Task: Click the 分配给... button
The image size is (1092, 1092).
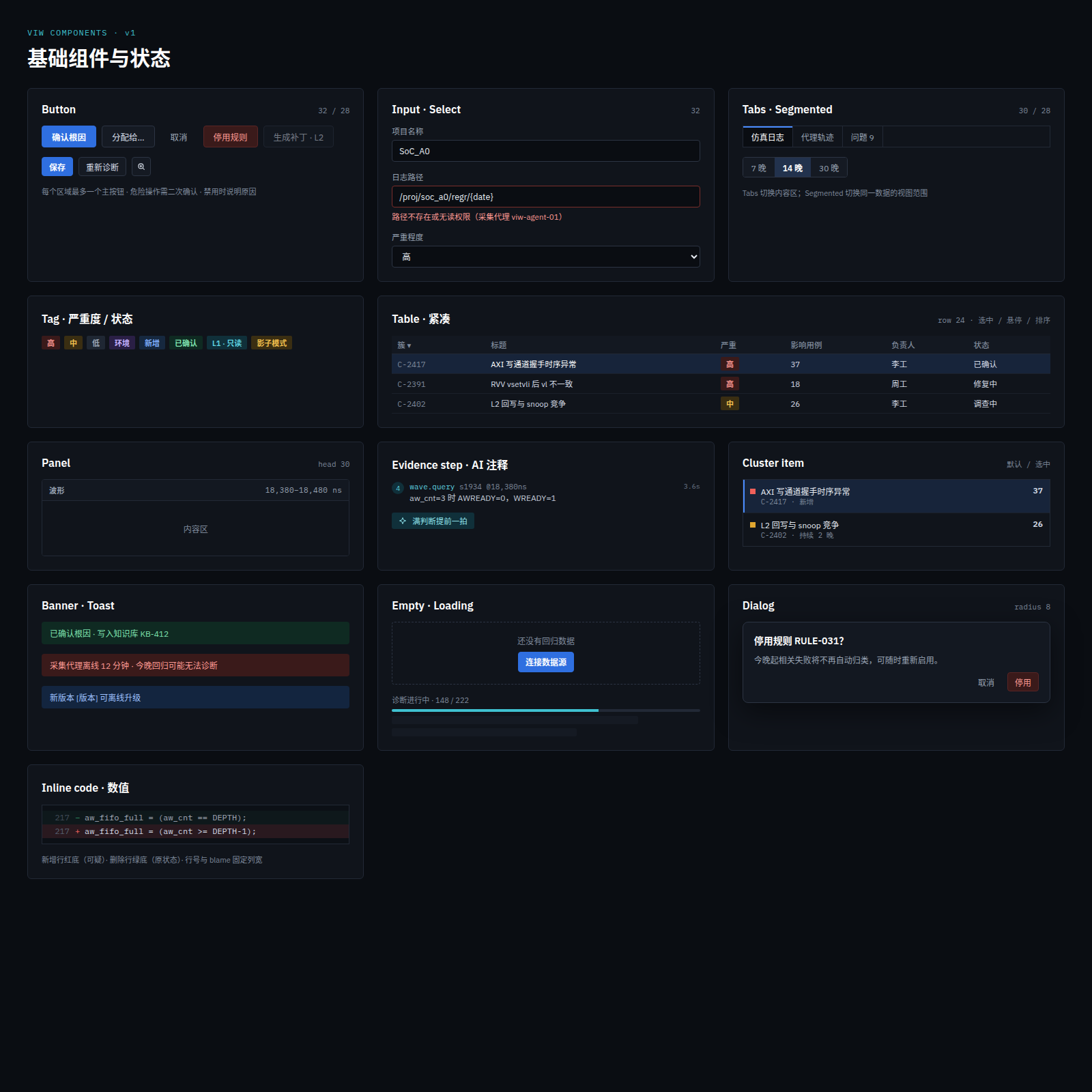Action: click(x=128, y=136)
